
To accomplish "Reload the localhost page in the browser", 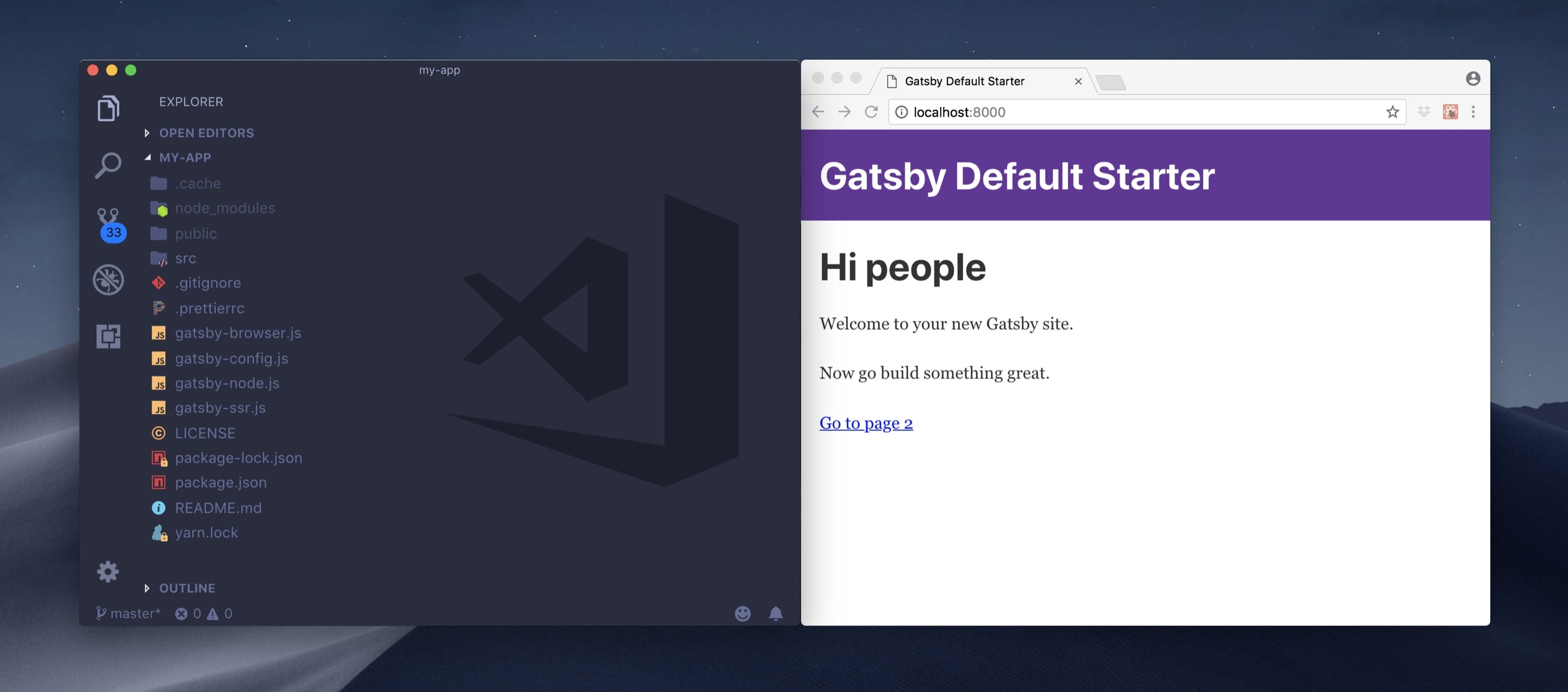I will [871, 112].
